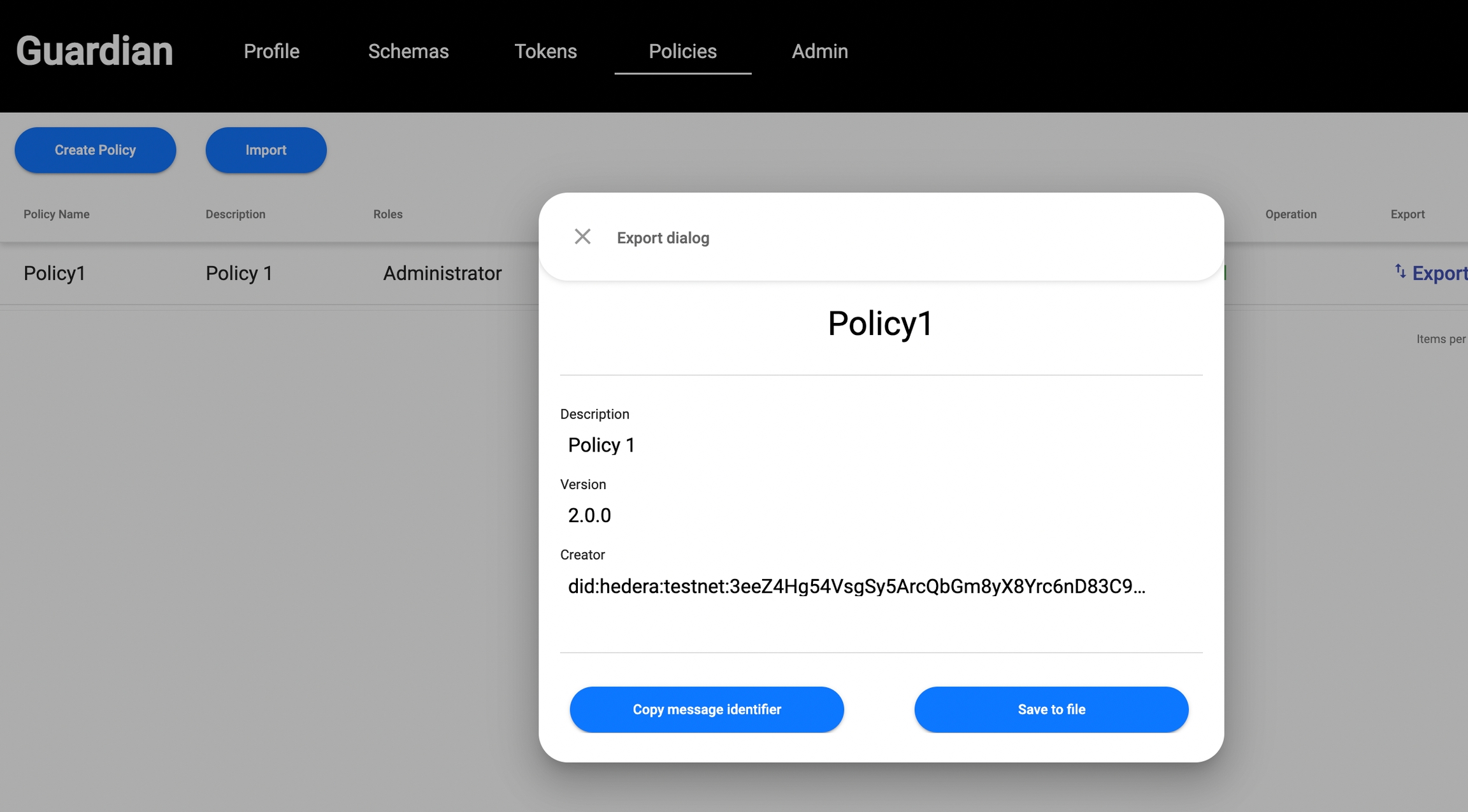The image size is (1468, 812).
Task: Open the Profile tab
Action: pos(271,51)
